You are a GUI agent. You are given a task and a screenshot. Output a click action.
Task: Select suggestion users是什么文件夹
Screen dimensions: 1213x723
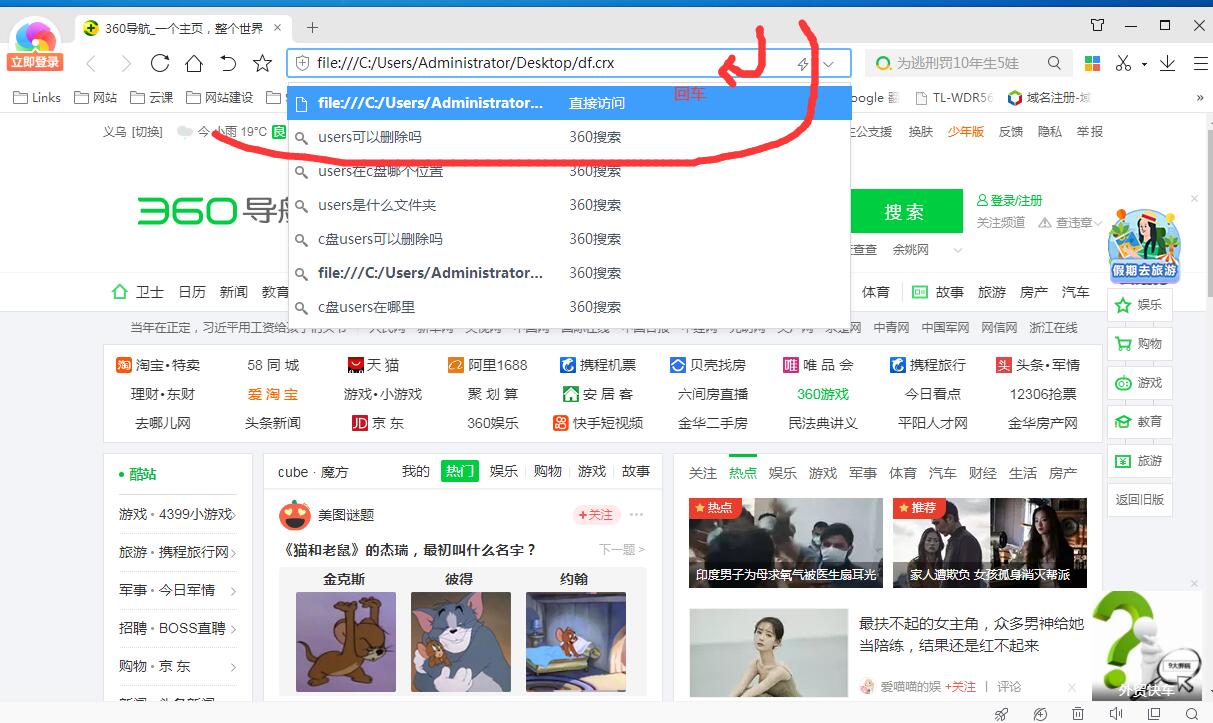(x=569, y=205)
